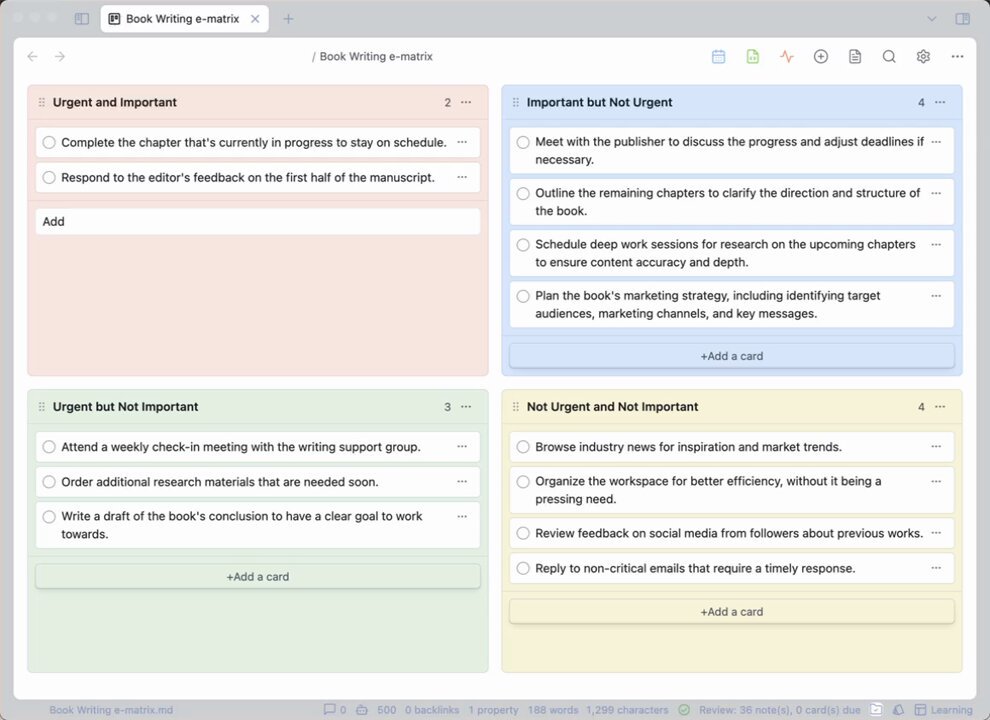
Task: Open options for 'Complete the chapter' card
Action: [462, 142]
